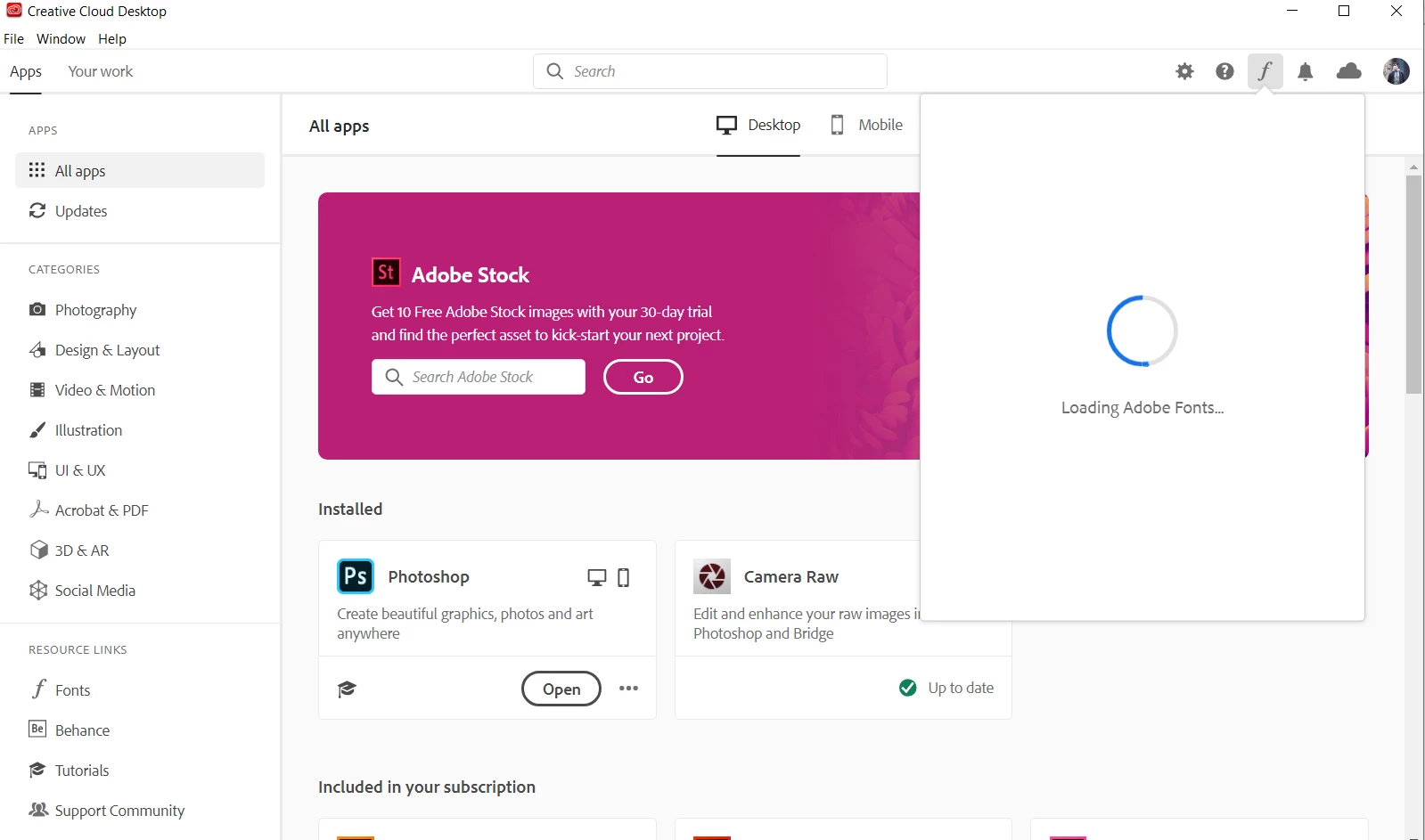Open the File menu
The width and height of the screenshot is (1425, 840).
(13, 39)
